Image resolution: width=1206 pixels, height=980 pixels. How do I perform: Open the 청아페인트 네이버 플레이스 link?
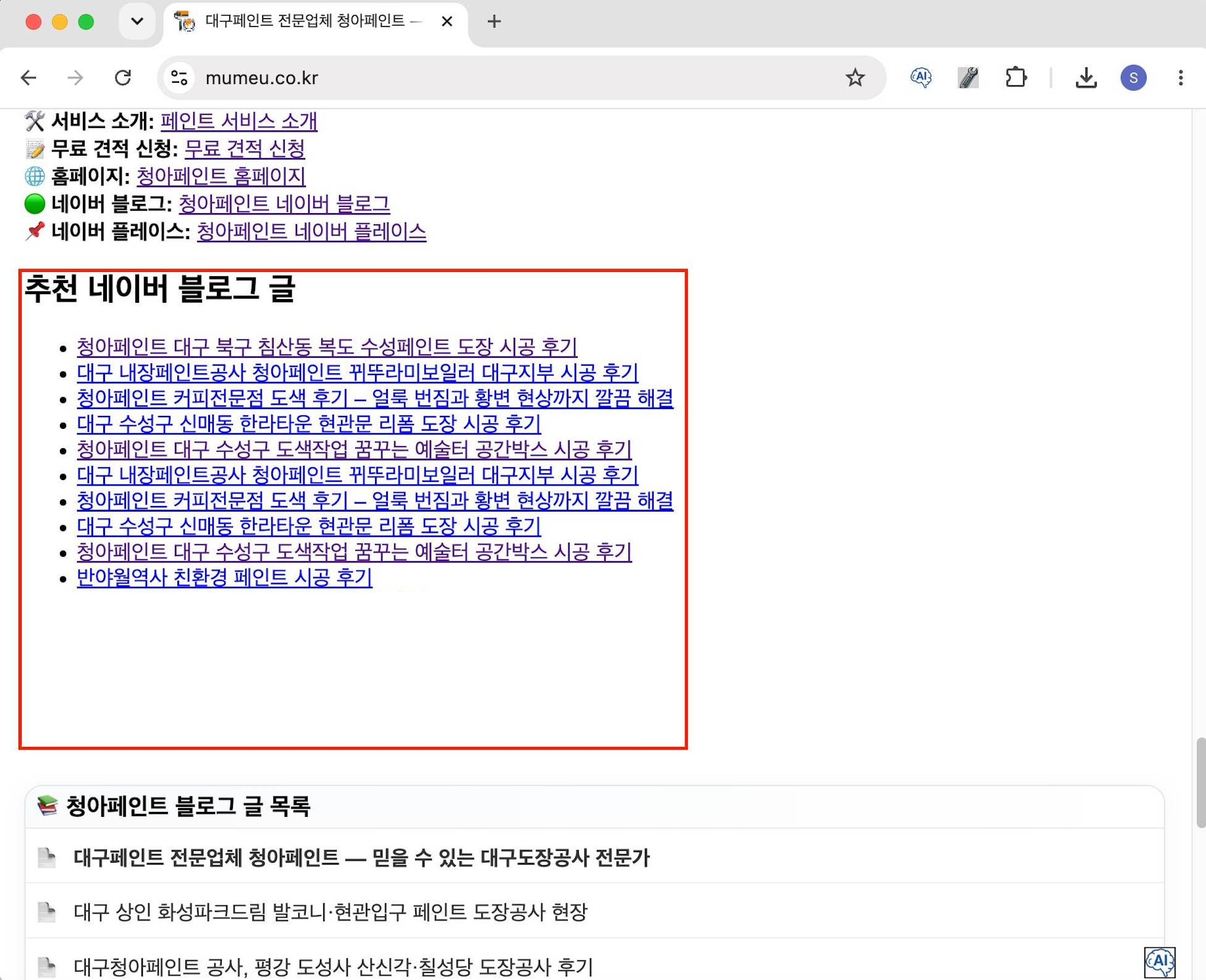[311, 232]
